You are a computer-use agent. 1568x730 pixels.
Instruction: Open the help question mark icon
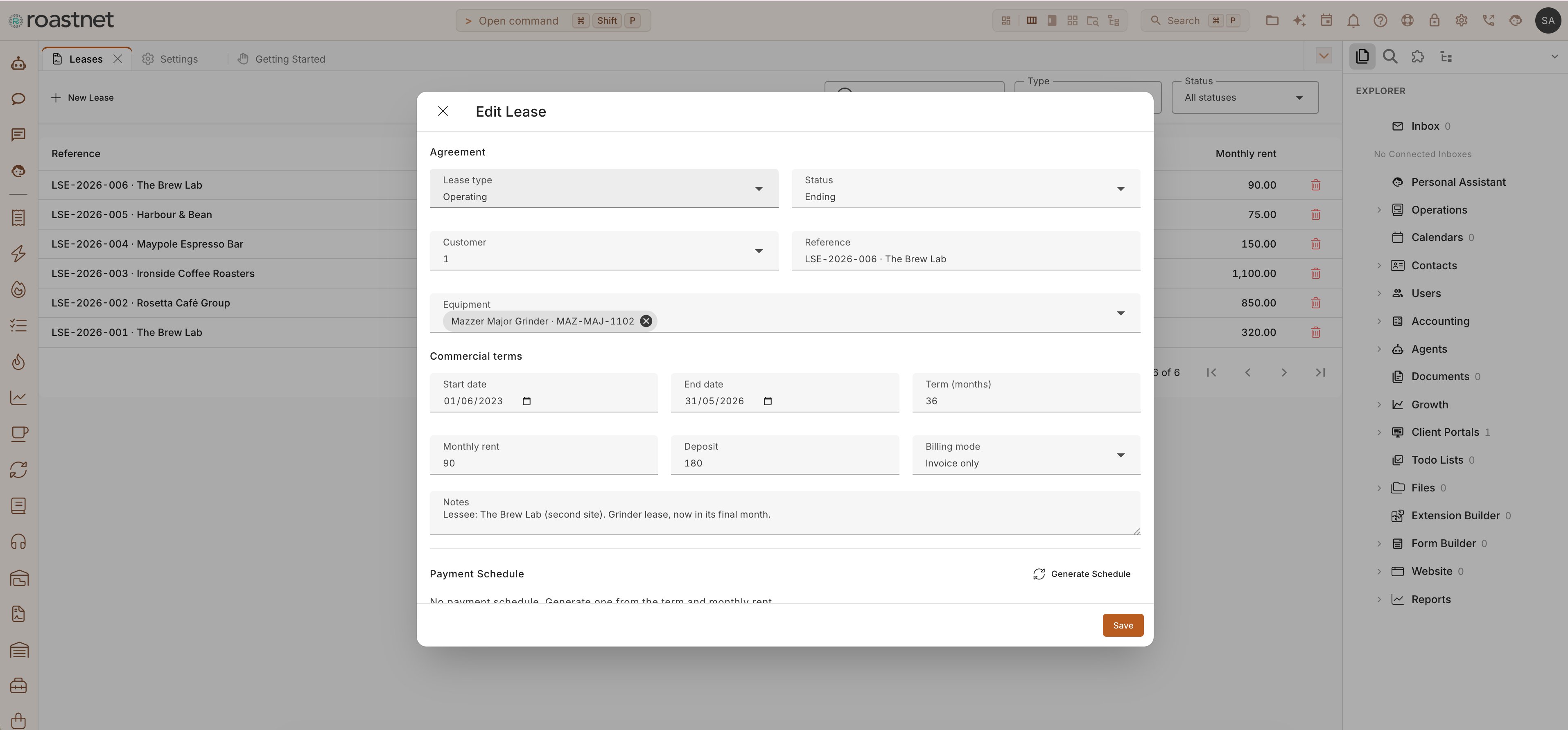click(x=1380, y=21)
